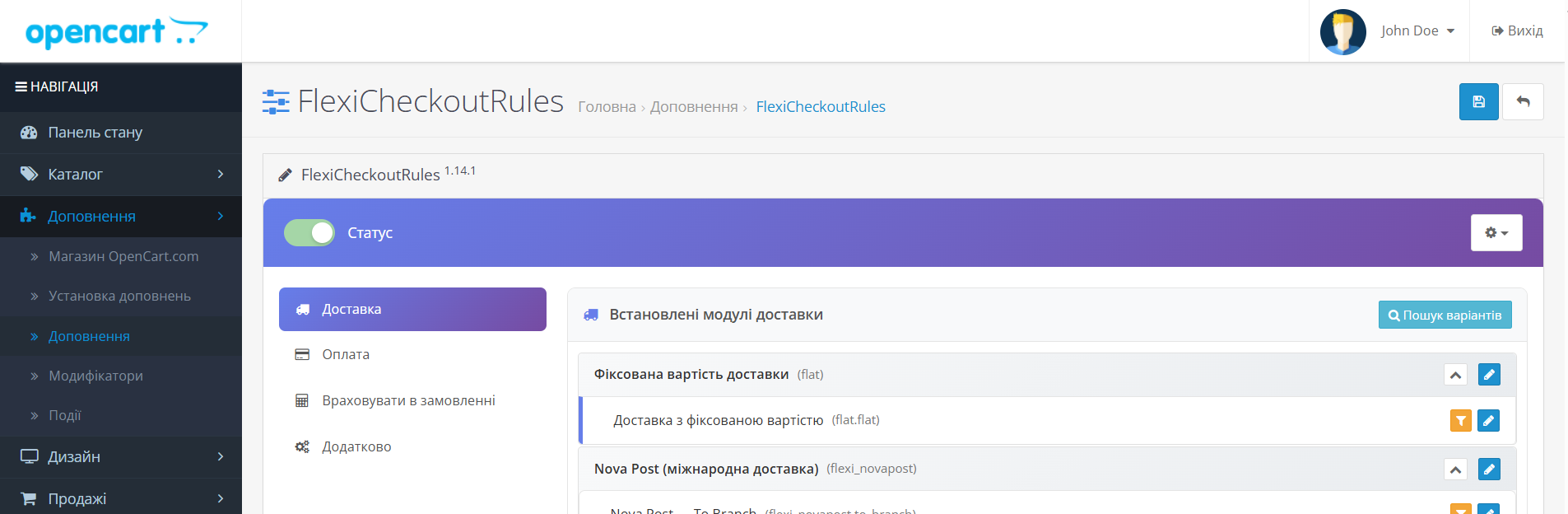This screenshot has height=514, width=1568.
Task: Click Головна breadcrumb link
Action: (x=607, y=107)
